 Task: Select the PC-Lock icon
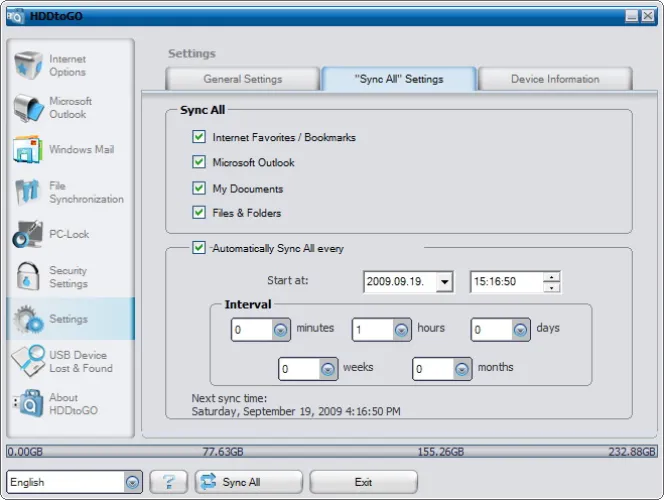pos(28,234)
